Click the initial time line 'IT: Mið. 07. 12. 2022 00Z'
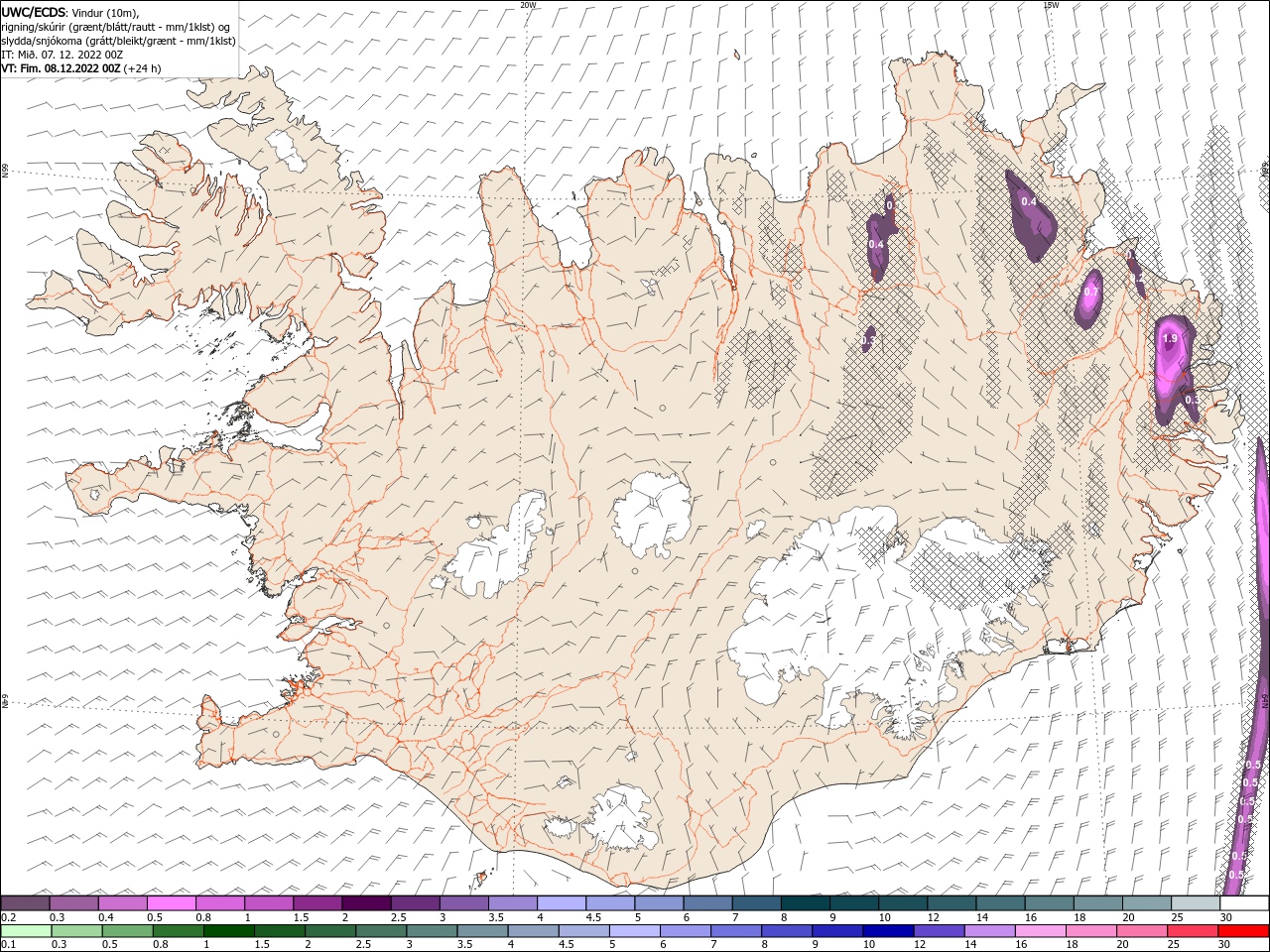This screenshot has width=1270, height=952. click(63, 55)
